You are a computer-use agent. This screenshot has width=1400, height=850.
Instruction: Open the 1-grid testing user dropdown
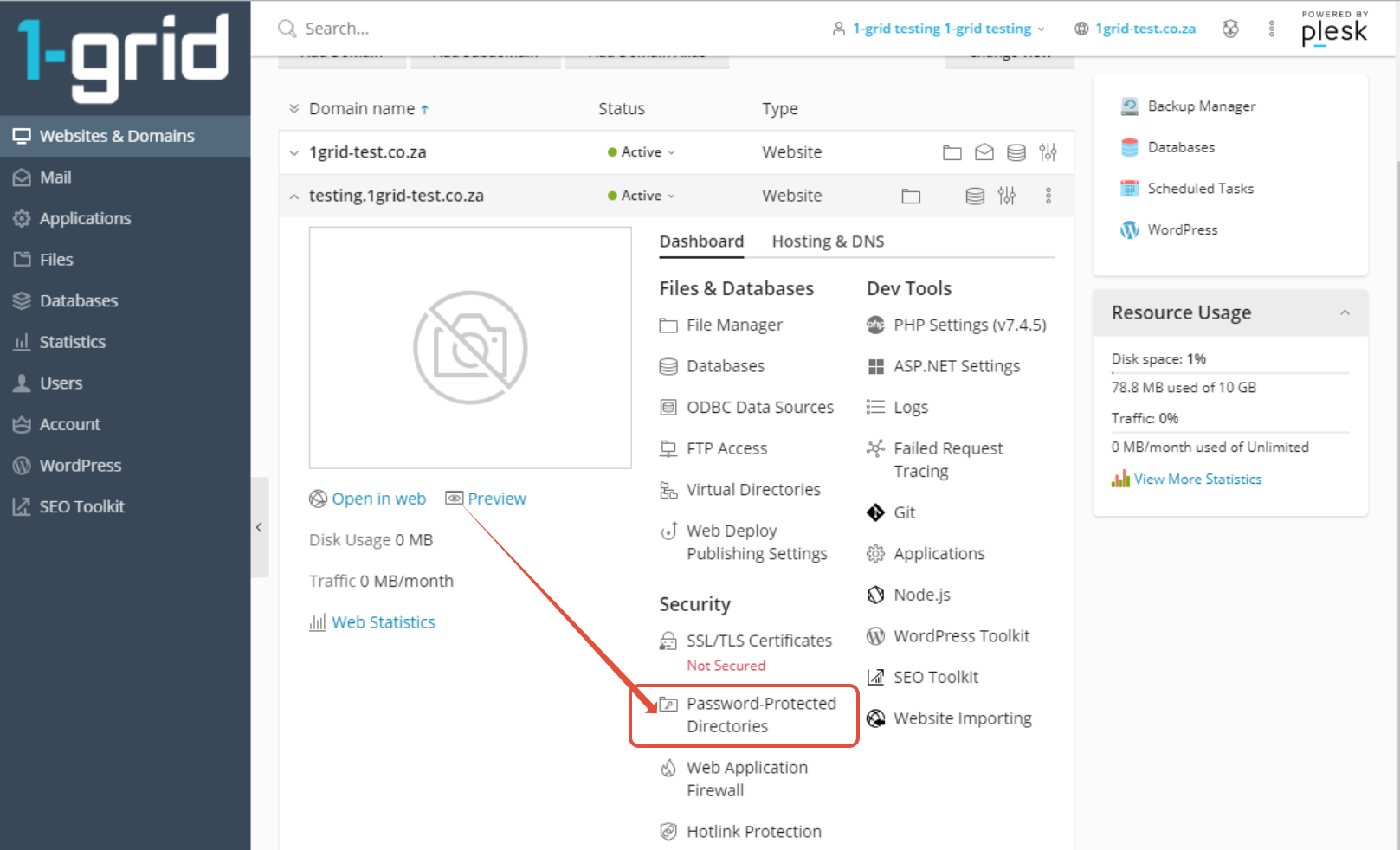click(x=939, y=29)
